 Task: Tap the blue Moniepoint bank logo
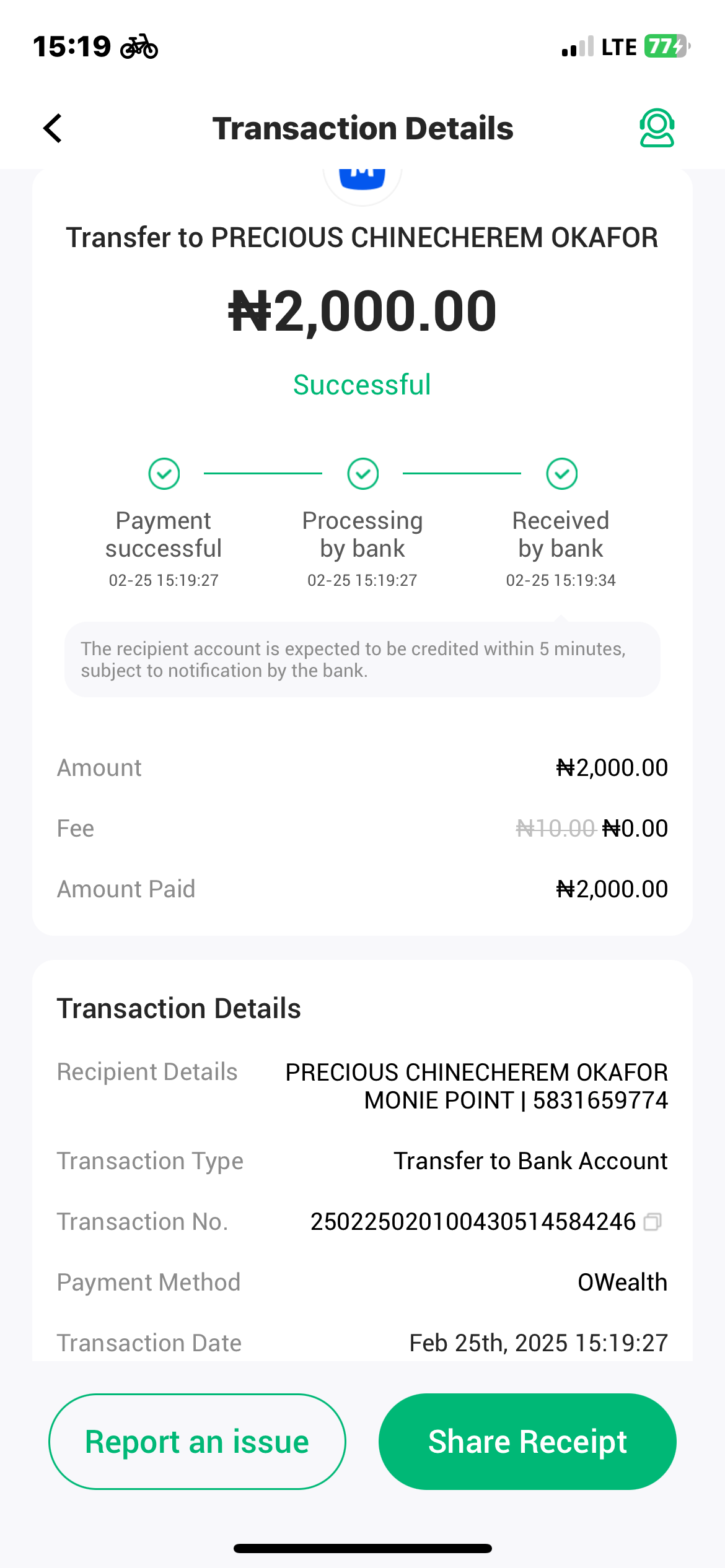point(362,178)
